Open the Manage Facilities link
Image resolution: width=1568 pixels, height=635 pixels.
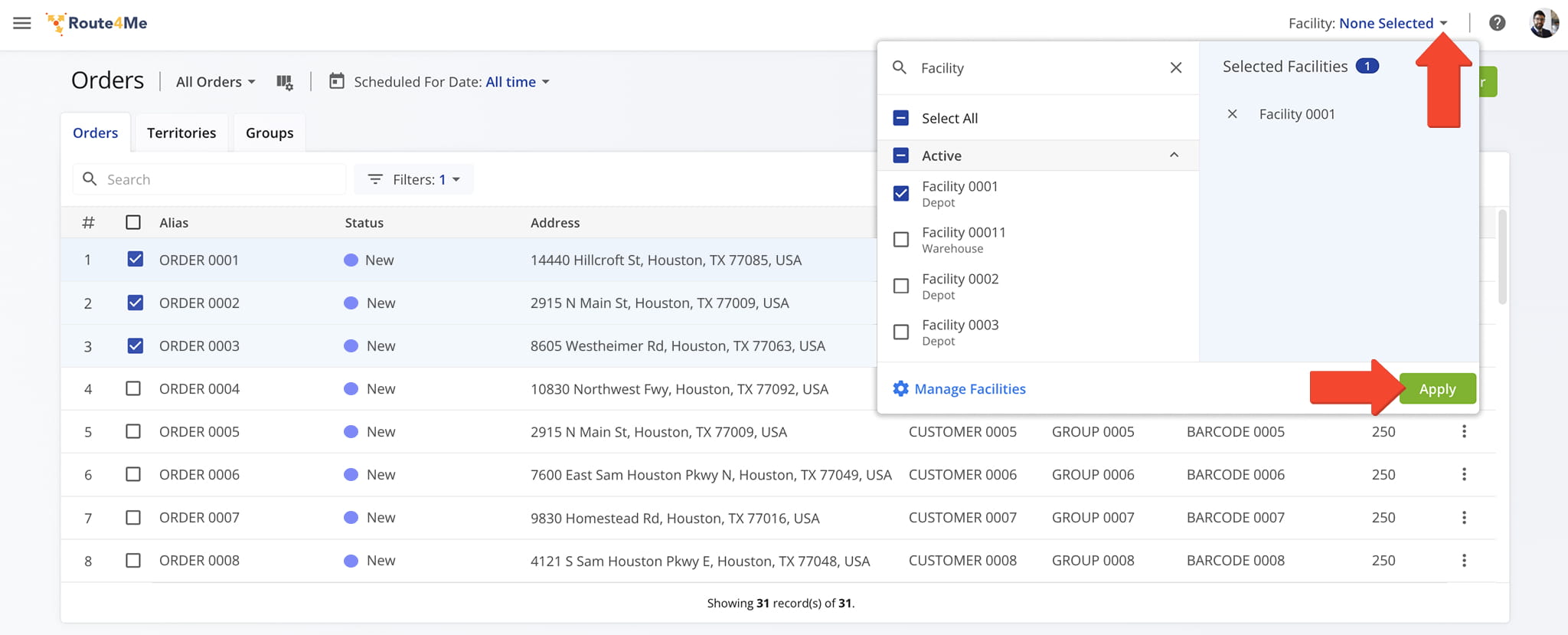tap(970, 389)
